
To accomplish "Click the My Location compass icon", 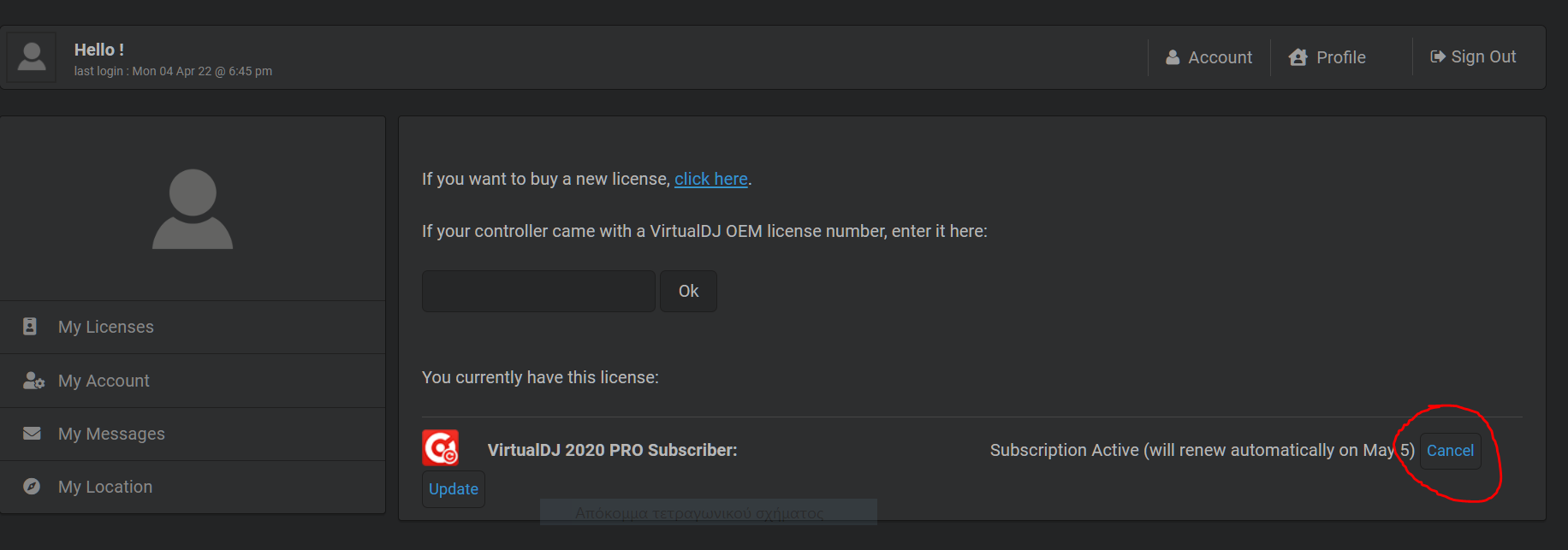I will pyautogui.click(x=32, y=486).
